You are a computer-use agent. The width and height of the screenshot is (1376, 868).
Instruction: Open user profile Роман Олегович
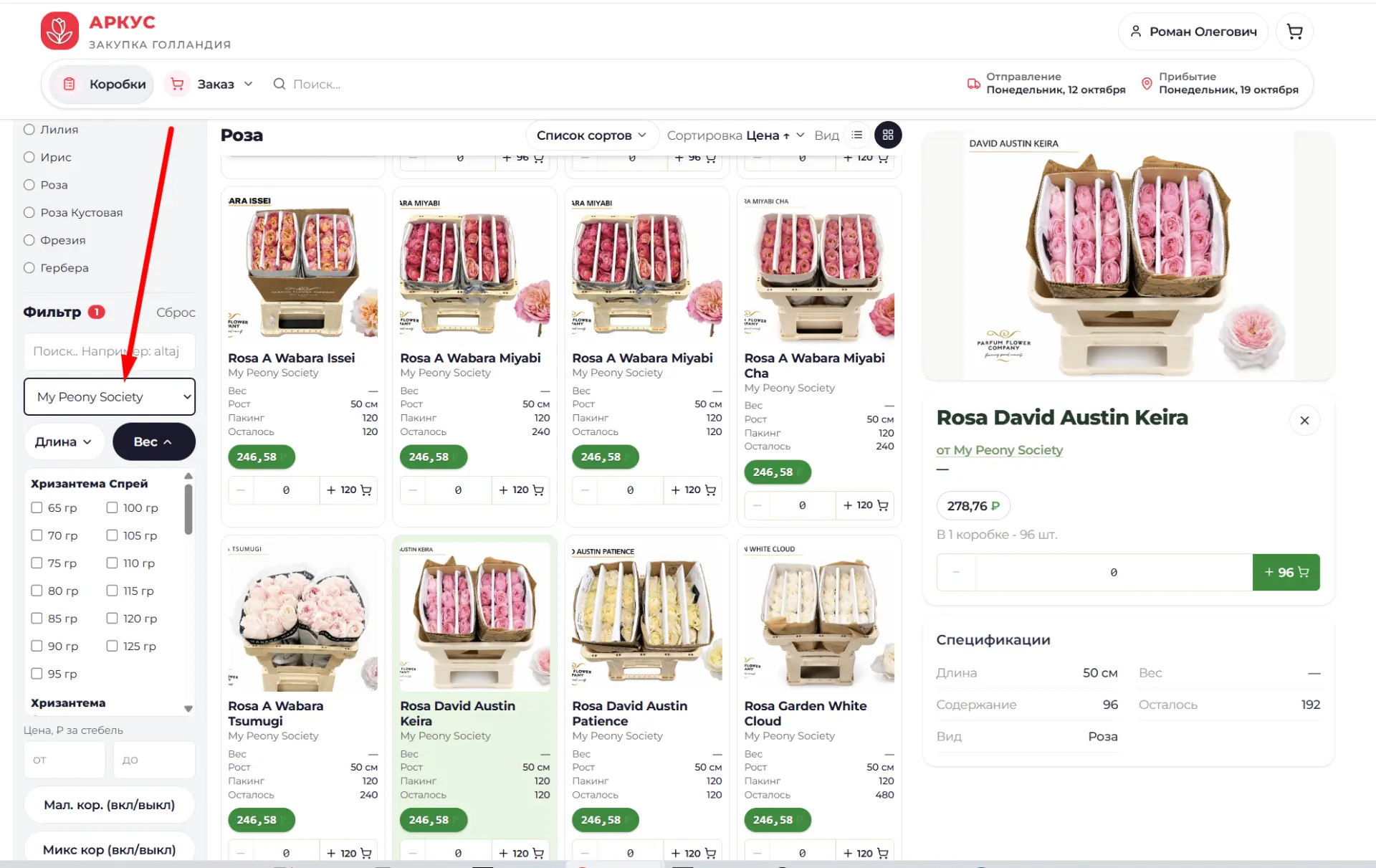pyautogui.click(x=1193, y=32)
